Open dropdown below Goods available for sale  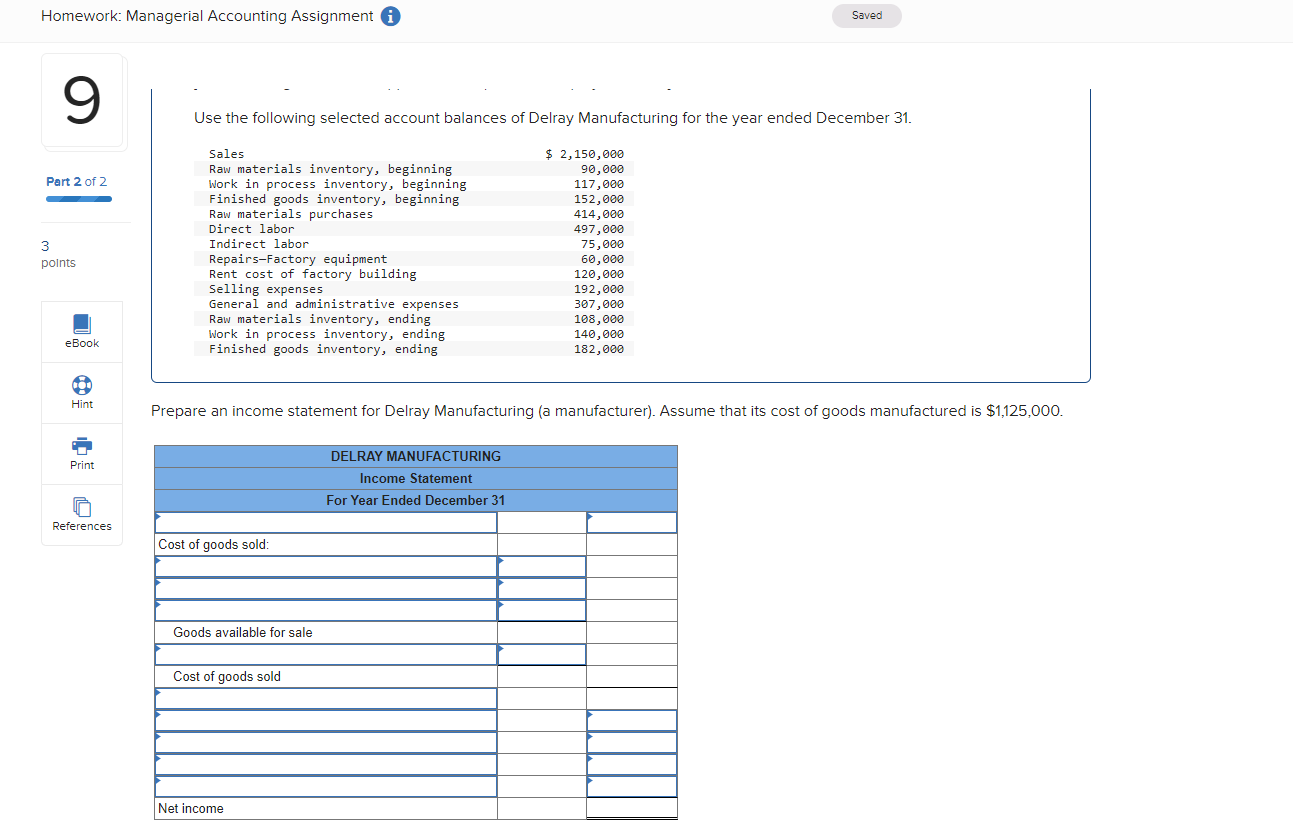[326, 654]
